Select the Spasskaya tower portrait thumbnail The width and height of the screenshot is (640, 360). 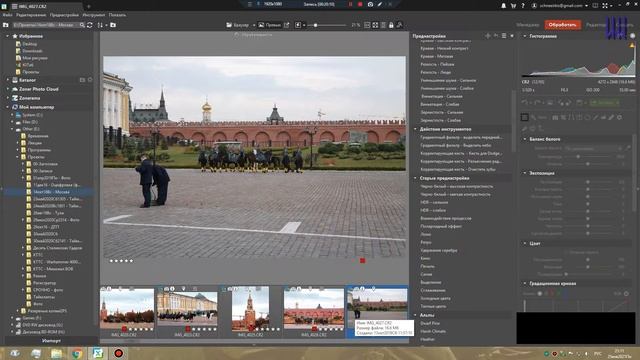coord(250,308)
